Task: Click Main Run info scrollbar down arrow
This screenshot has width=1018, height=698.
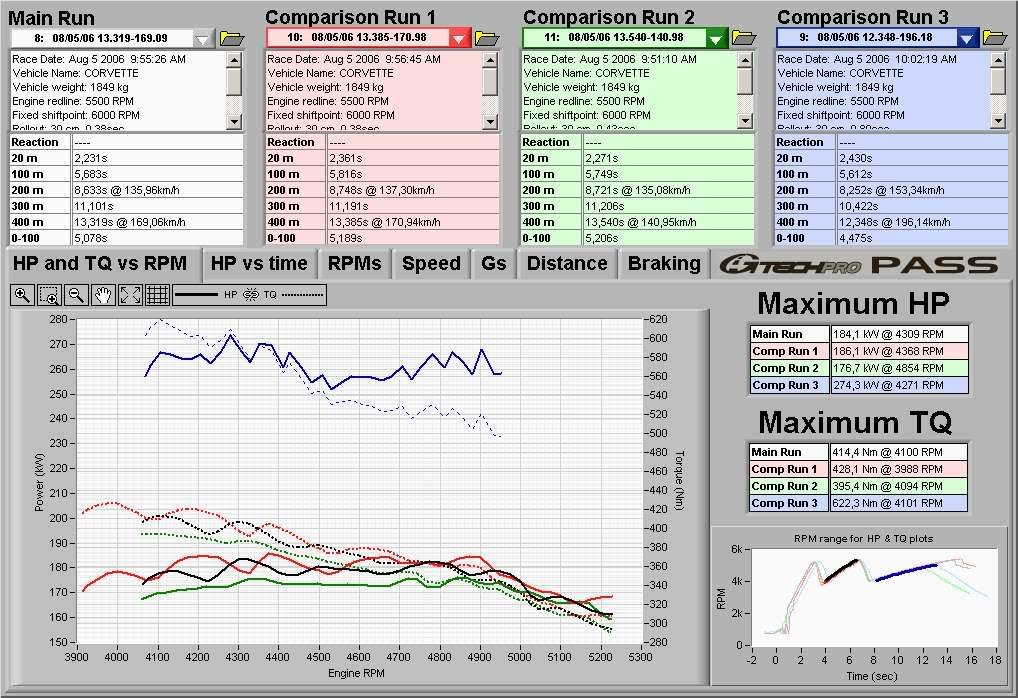Action: [234, 121]
